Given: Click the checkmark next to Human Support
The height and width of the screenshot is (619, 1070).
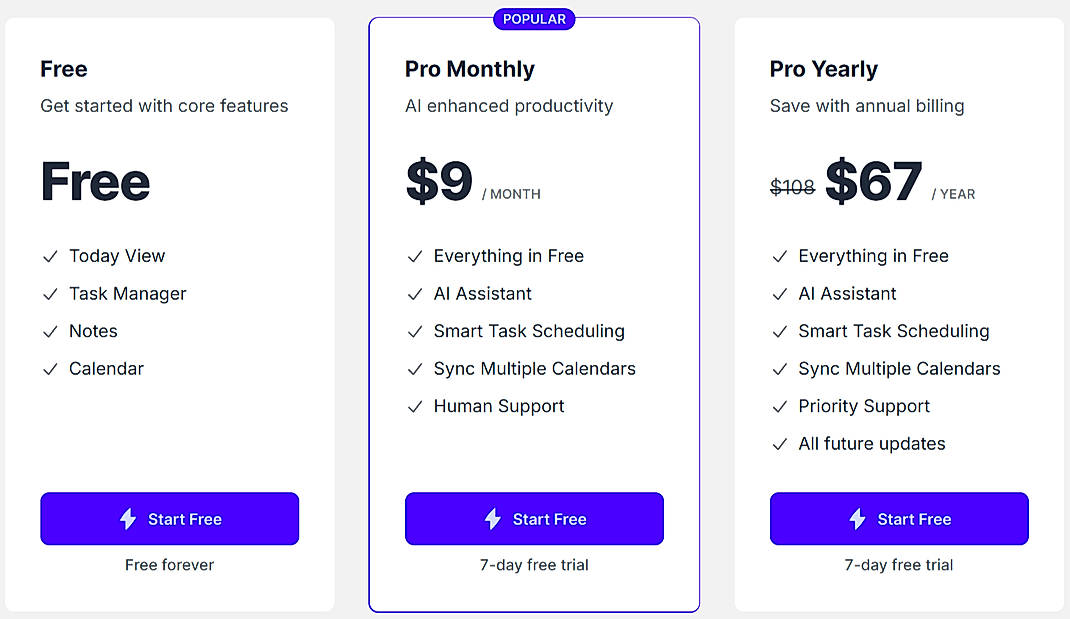Looking at the screenshot, I should [x=415, y=406].
